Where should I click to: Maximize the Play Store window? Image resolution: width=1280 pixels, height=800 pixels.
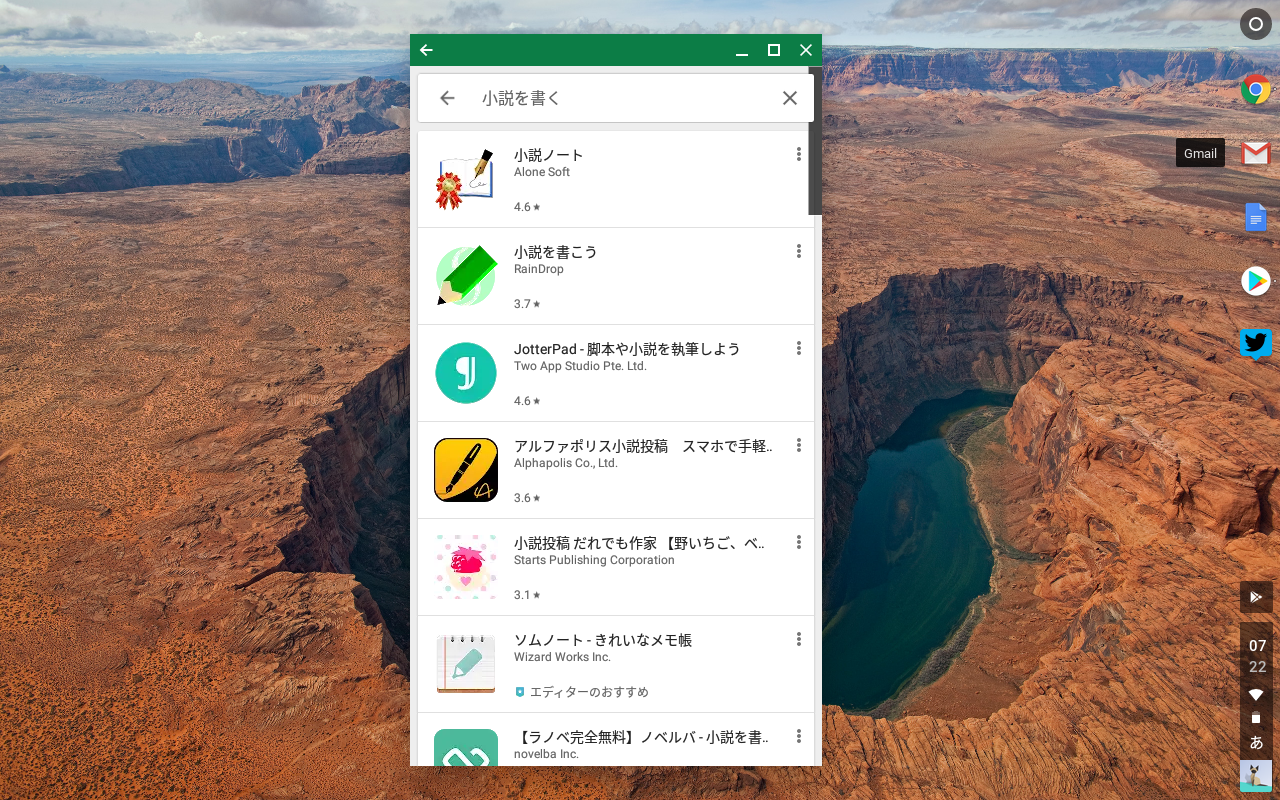[774, 50]
